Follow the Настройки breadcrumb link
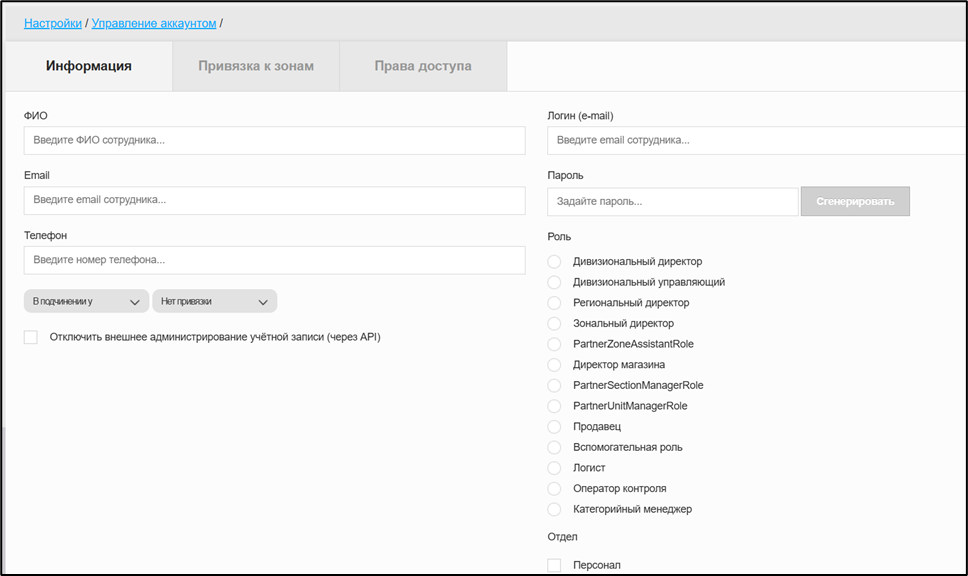968x576 pixels. tap(53, 22)
